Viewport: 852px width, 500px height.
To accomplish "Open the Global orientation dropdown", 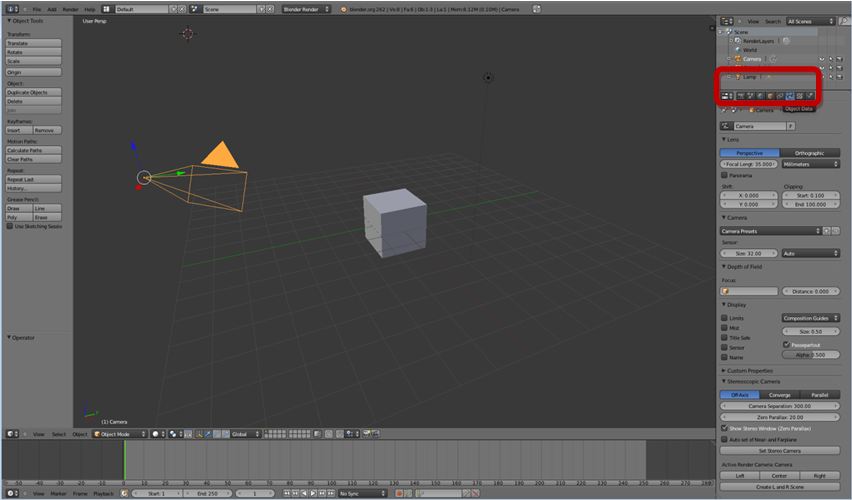I will 246,434.
